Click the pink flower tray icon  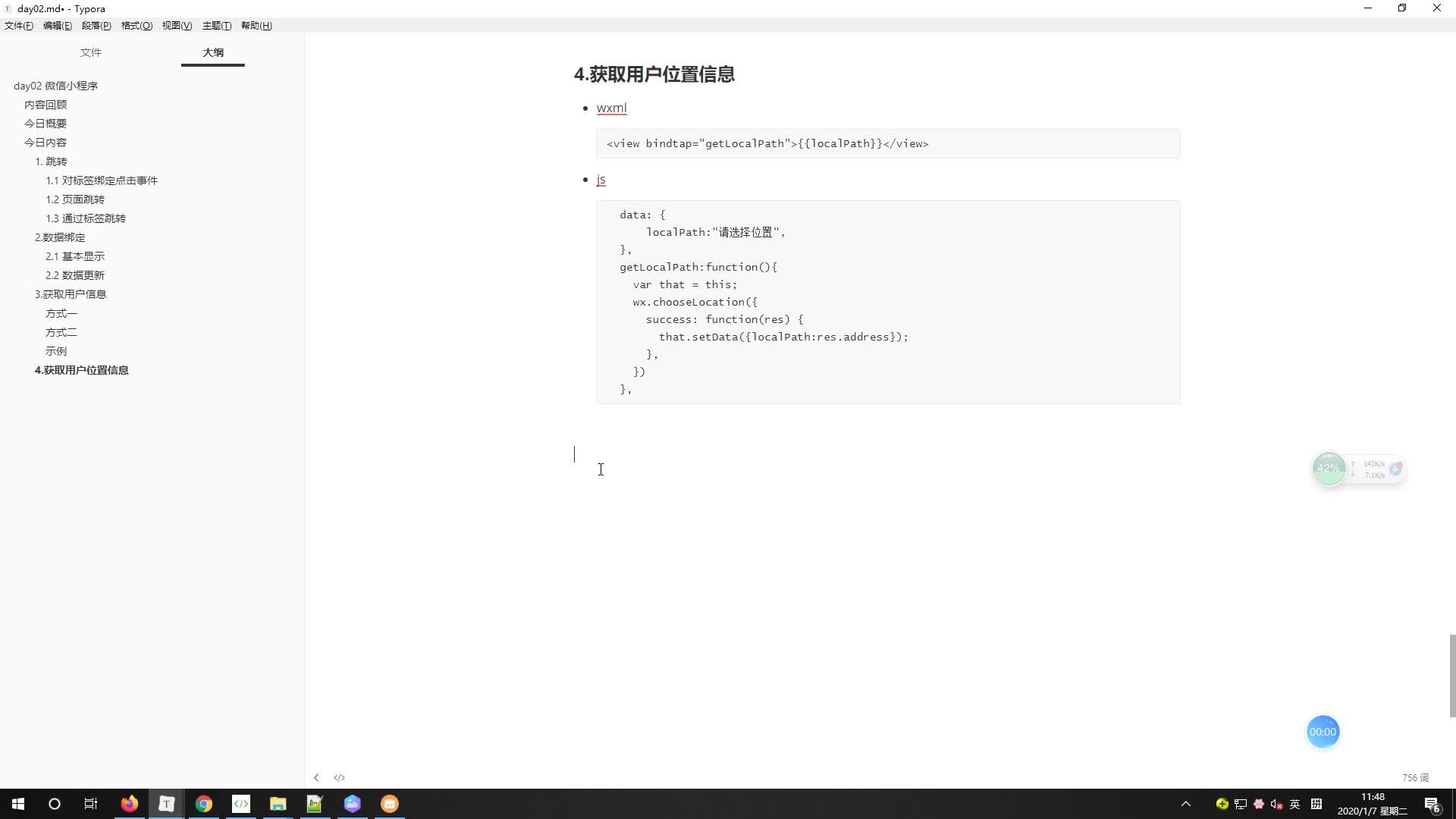1259,804
